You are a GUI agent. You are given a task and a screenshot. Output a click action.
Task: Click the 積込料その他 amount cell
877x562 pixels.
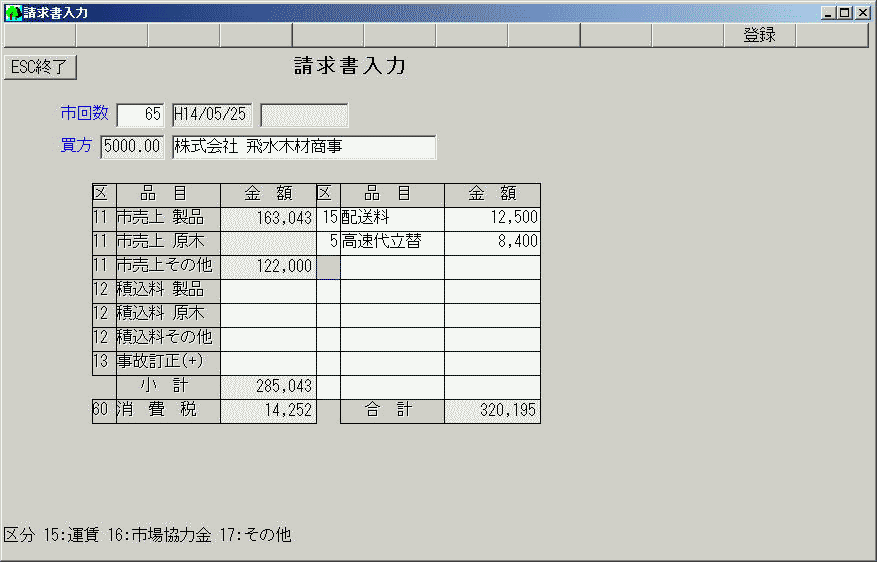(x=268, y=339)
